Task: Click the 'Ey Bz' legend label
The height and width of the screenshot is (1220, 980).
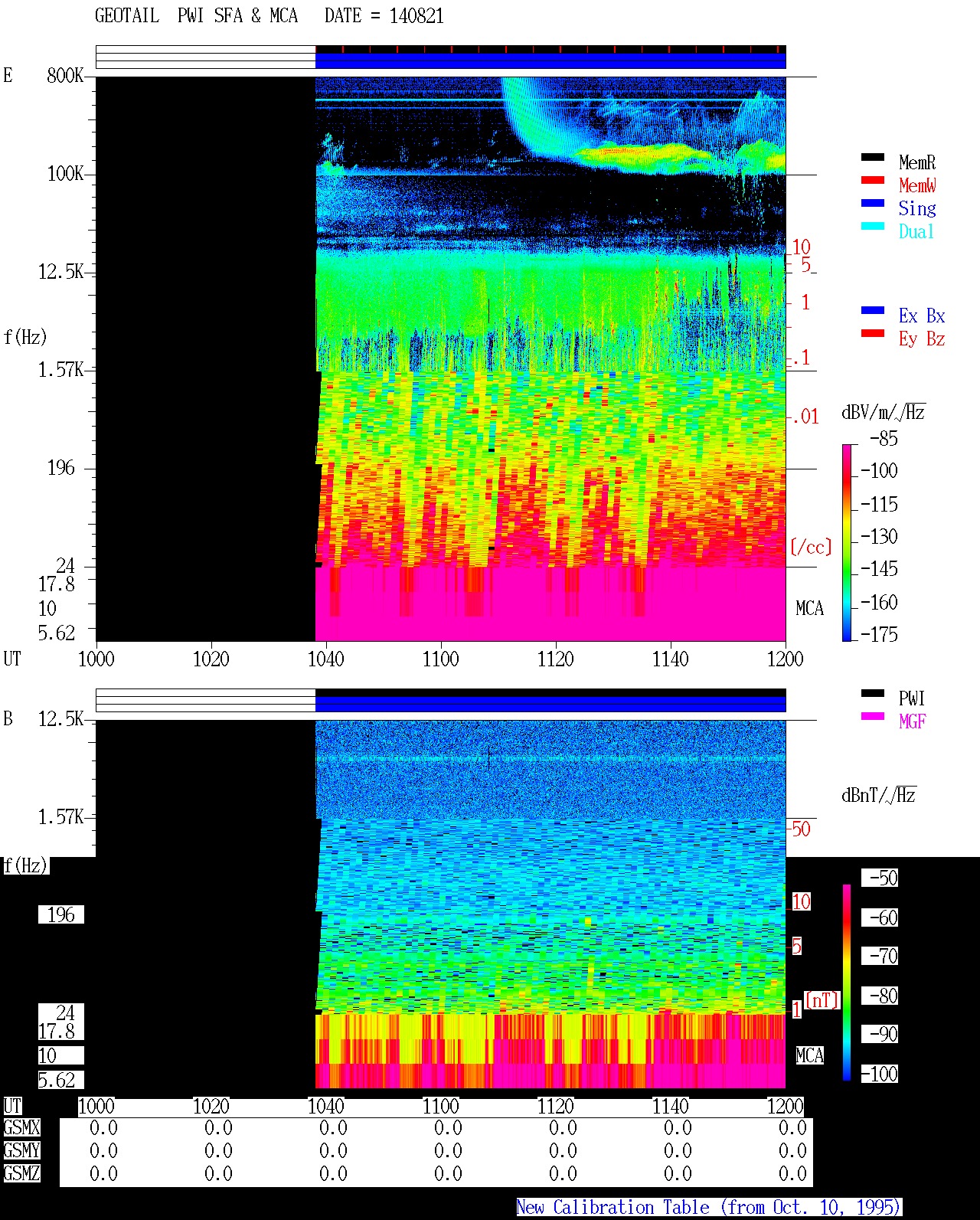Action: [x=922, y=339]
